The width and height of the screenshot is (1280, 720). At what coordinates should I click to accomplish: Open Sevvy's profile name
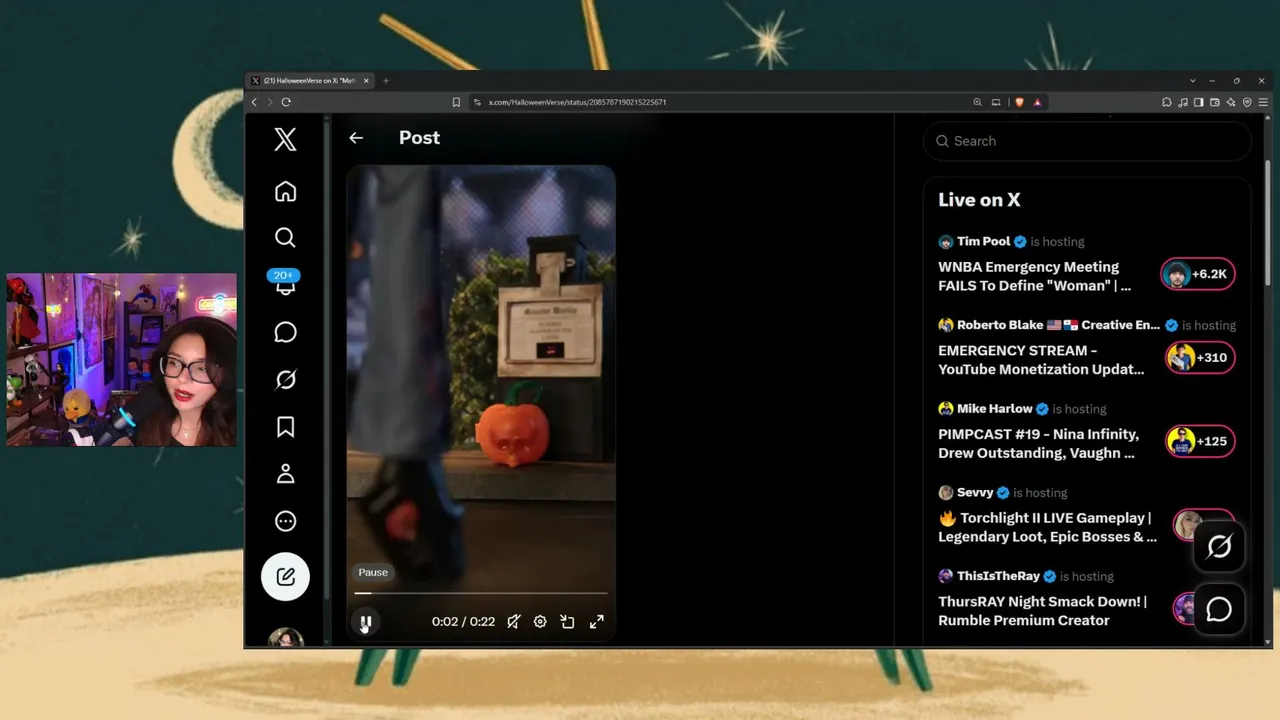coord(975,492)
